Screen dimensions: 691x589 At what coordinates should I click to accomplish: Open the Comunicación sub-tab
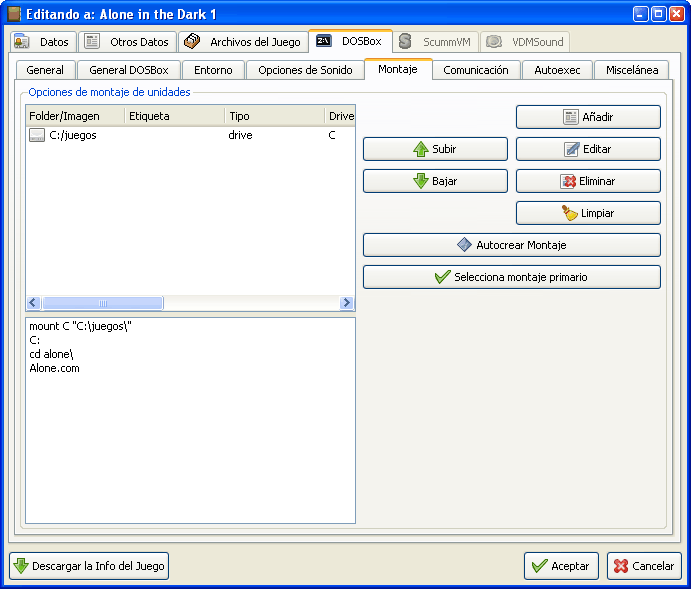[476, 70]
